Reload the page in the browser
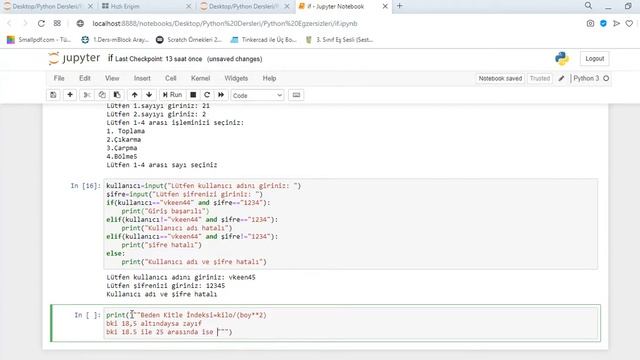 point(41,24)
